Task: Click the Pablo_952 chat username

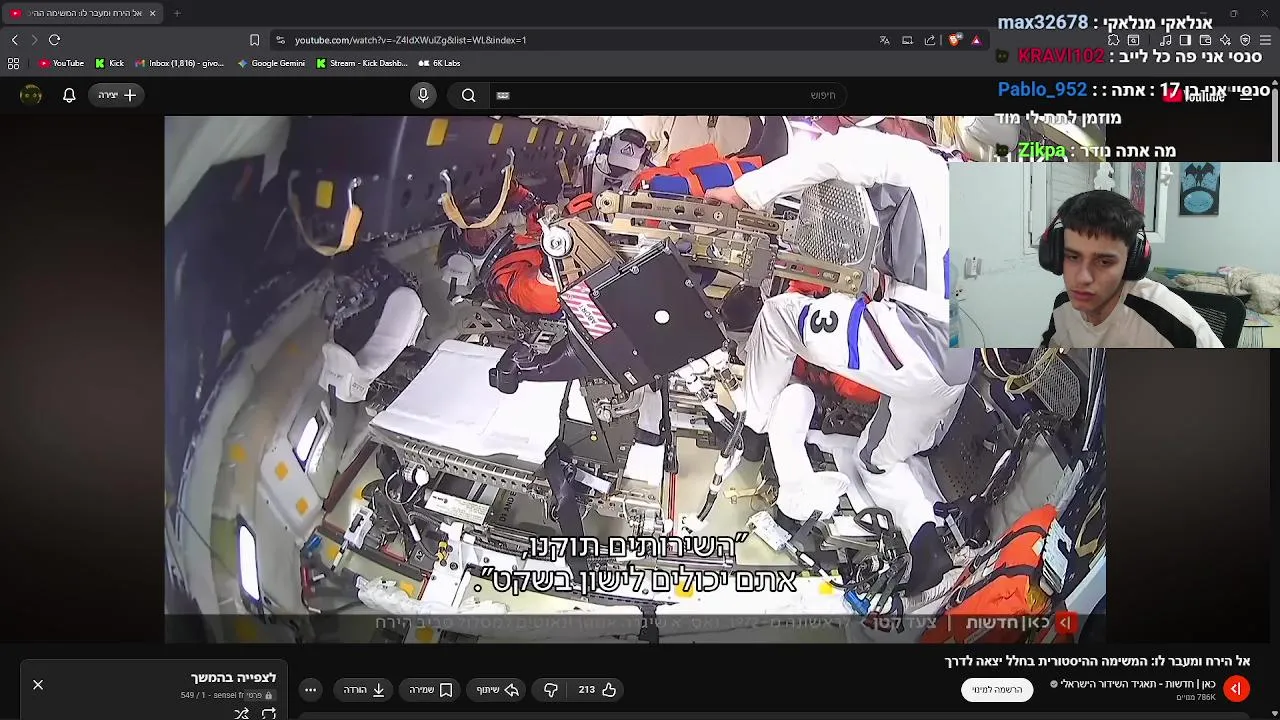Action: click(x=1042, y=89)
